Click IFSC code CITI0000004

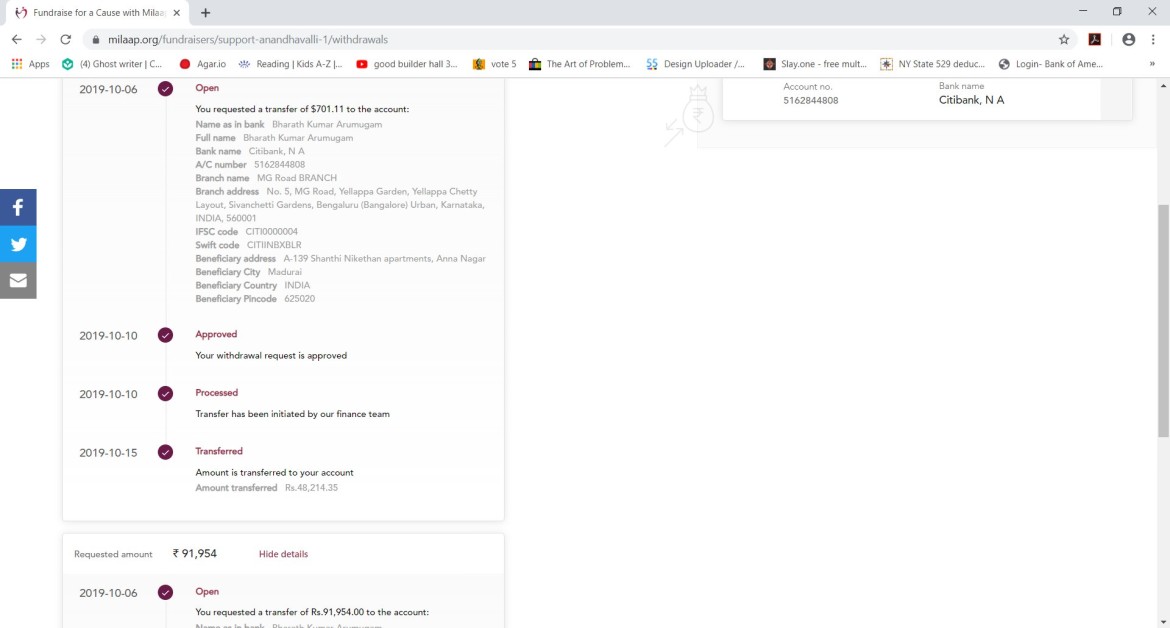coord(272,232)
